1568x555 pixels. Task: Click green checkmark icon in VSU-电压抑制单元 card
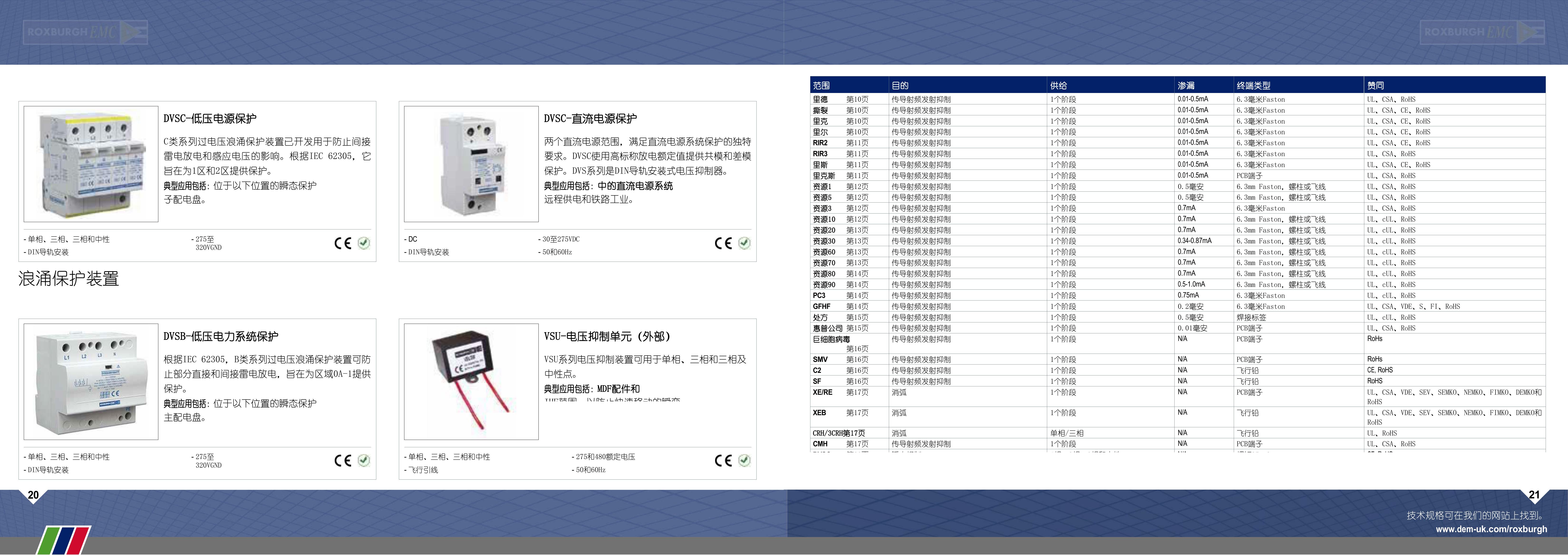tap(745, 461)
